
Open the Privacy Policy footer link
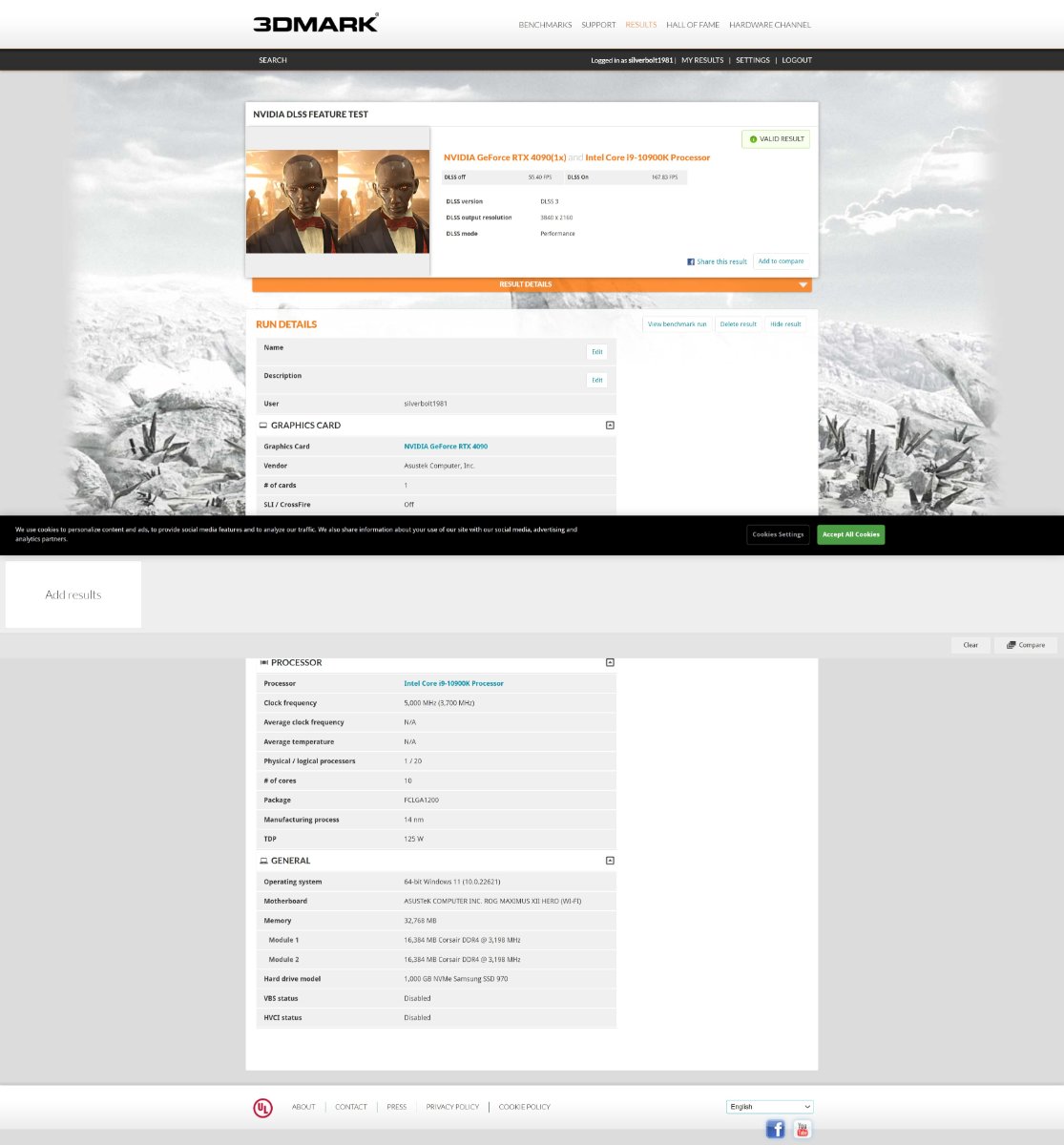coord(452,1107)
